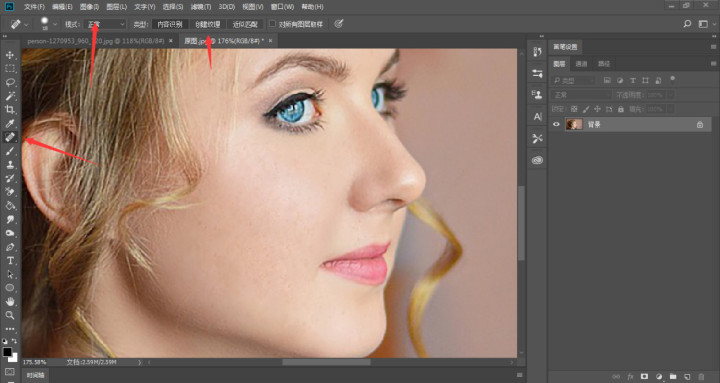Image resolution: width=720 pixels, height=383 pixels.
Task: Open the Edit Toolbar three-dots button
Action: coord(10,329)
